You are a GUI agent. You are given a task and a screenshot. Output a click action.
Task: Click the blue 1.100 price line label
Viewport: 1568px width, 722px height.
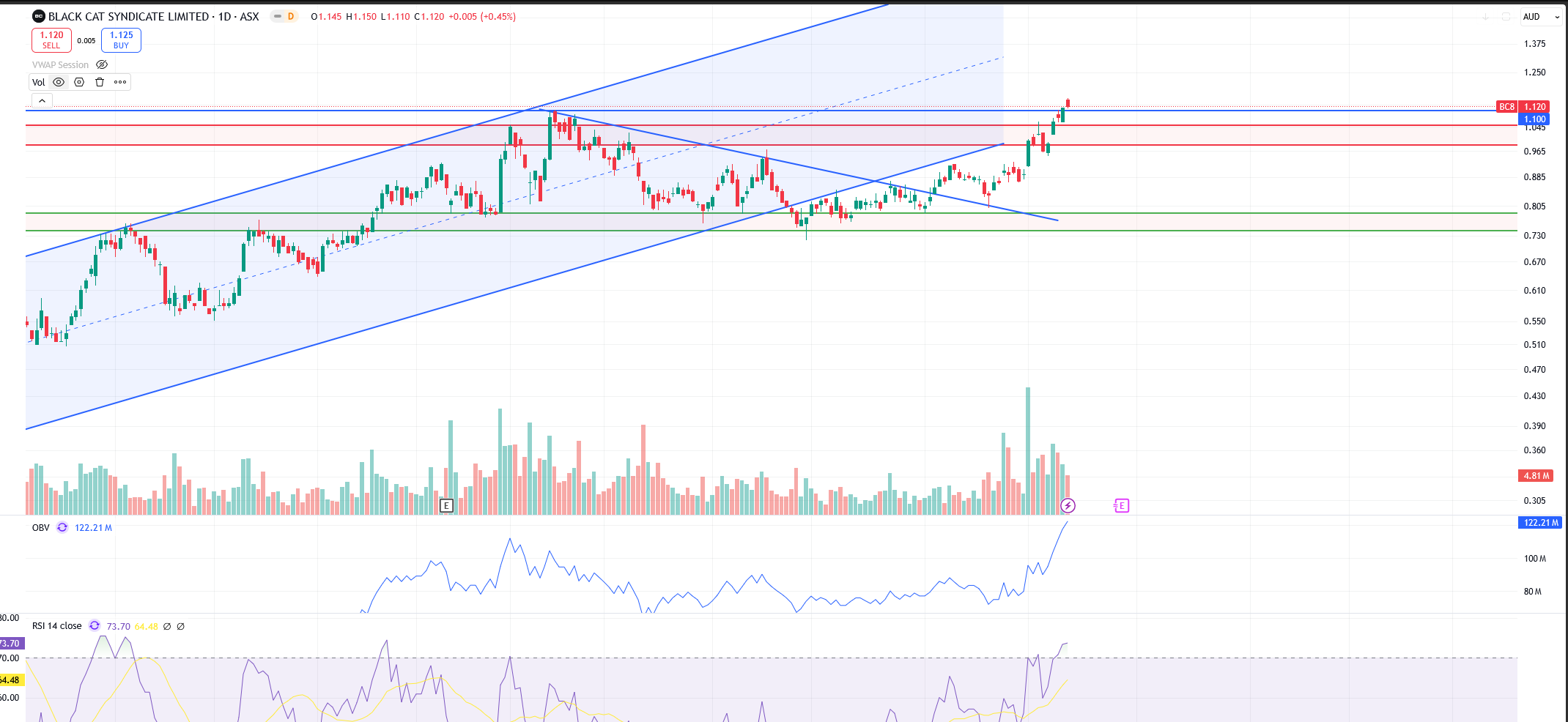[x=1534, y=119]
